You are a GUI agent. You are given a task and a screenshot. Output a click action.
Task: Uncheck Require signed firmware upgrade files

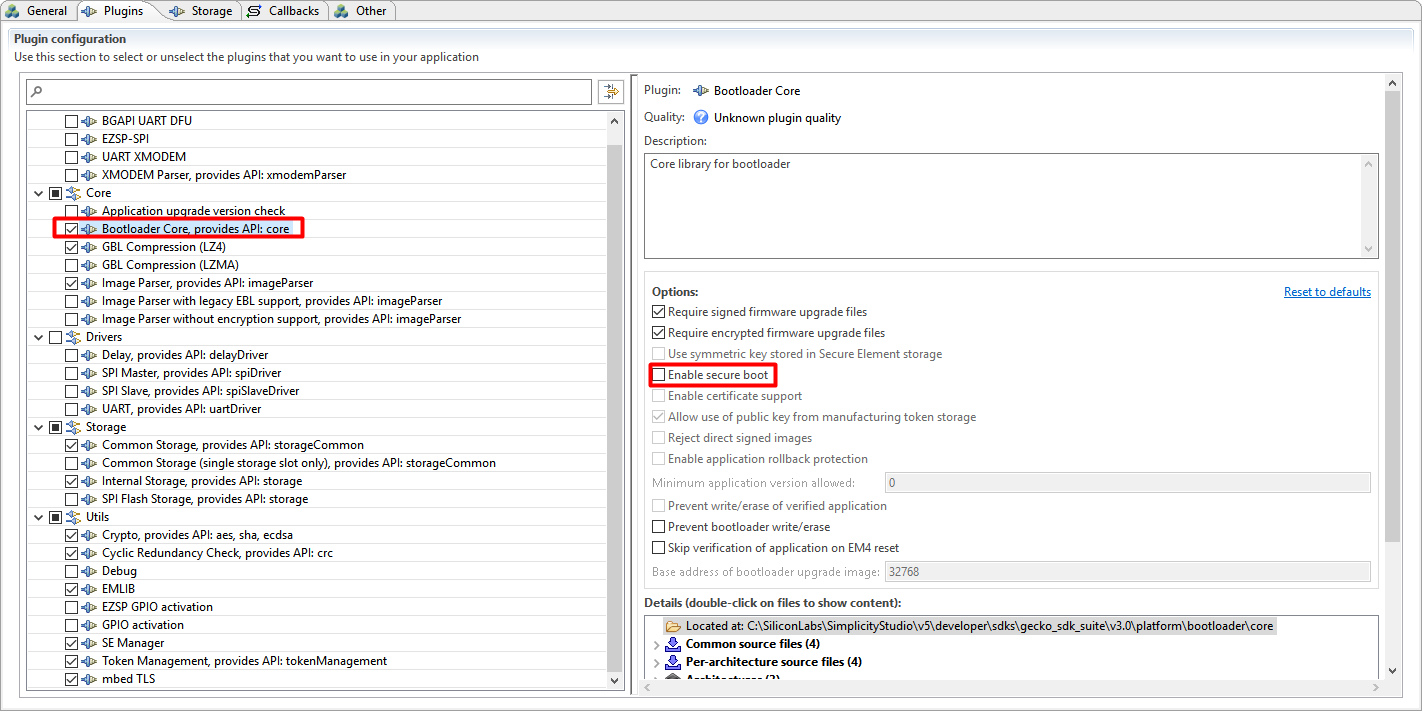click(658, 312)
